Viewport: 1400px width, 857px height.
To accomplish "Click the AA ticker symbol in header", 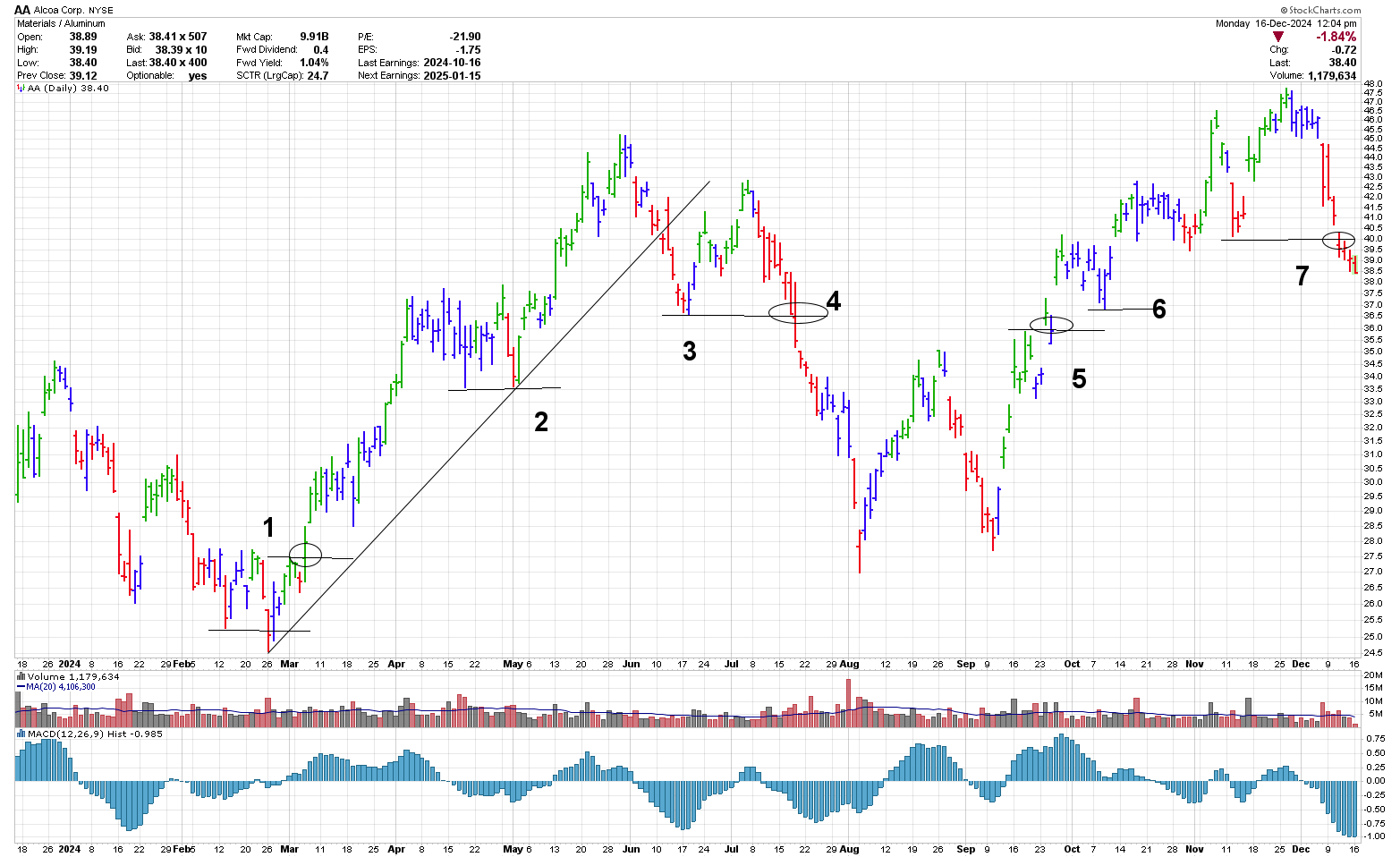I will pos(22,10).
